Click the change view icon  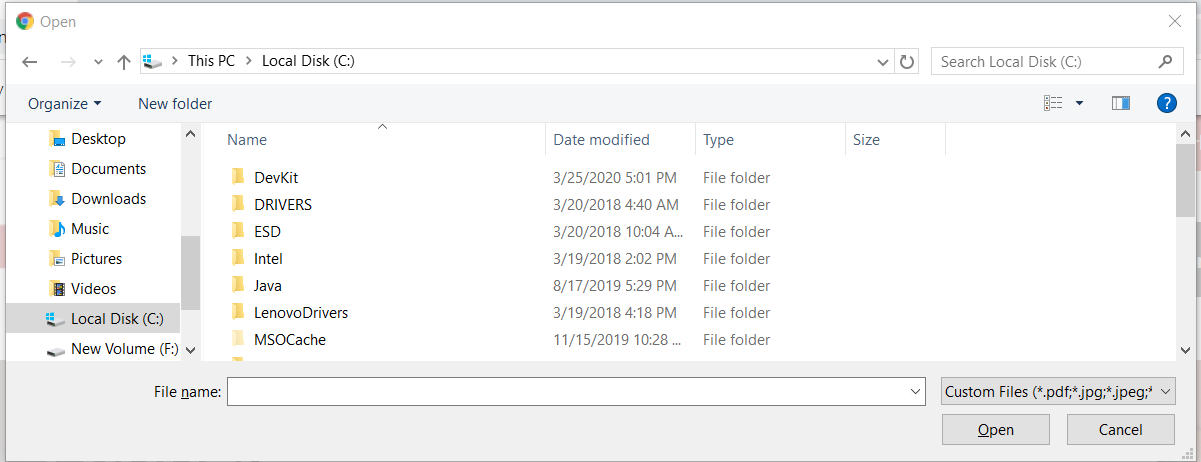1053,103
